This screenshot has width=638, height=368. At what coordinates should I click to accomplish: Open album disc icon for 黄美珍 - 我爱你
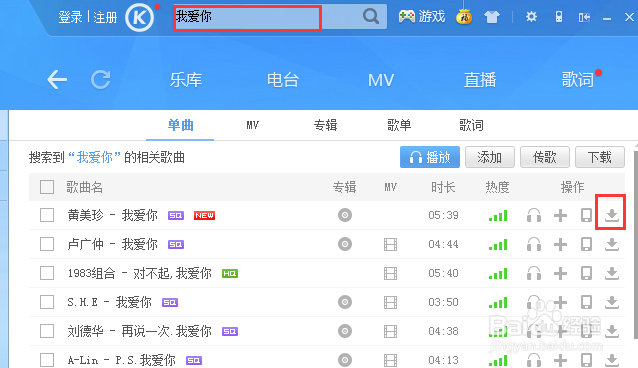[345, 215]
